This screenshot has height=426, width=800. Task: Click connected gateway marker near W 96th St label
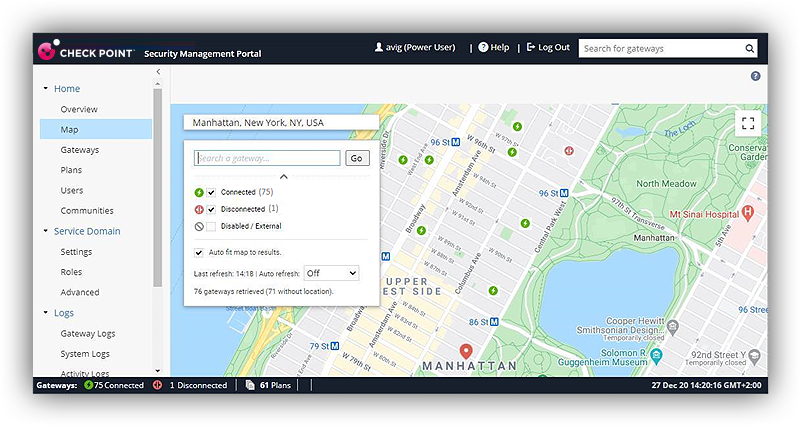point(512,152)
